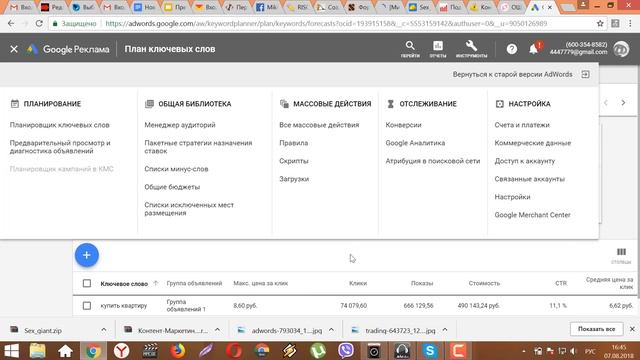This screenshot has width=640, height=360.
Task: Expand Sex_giant.zip download options arrow
Action: pos(104,330)
